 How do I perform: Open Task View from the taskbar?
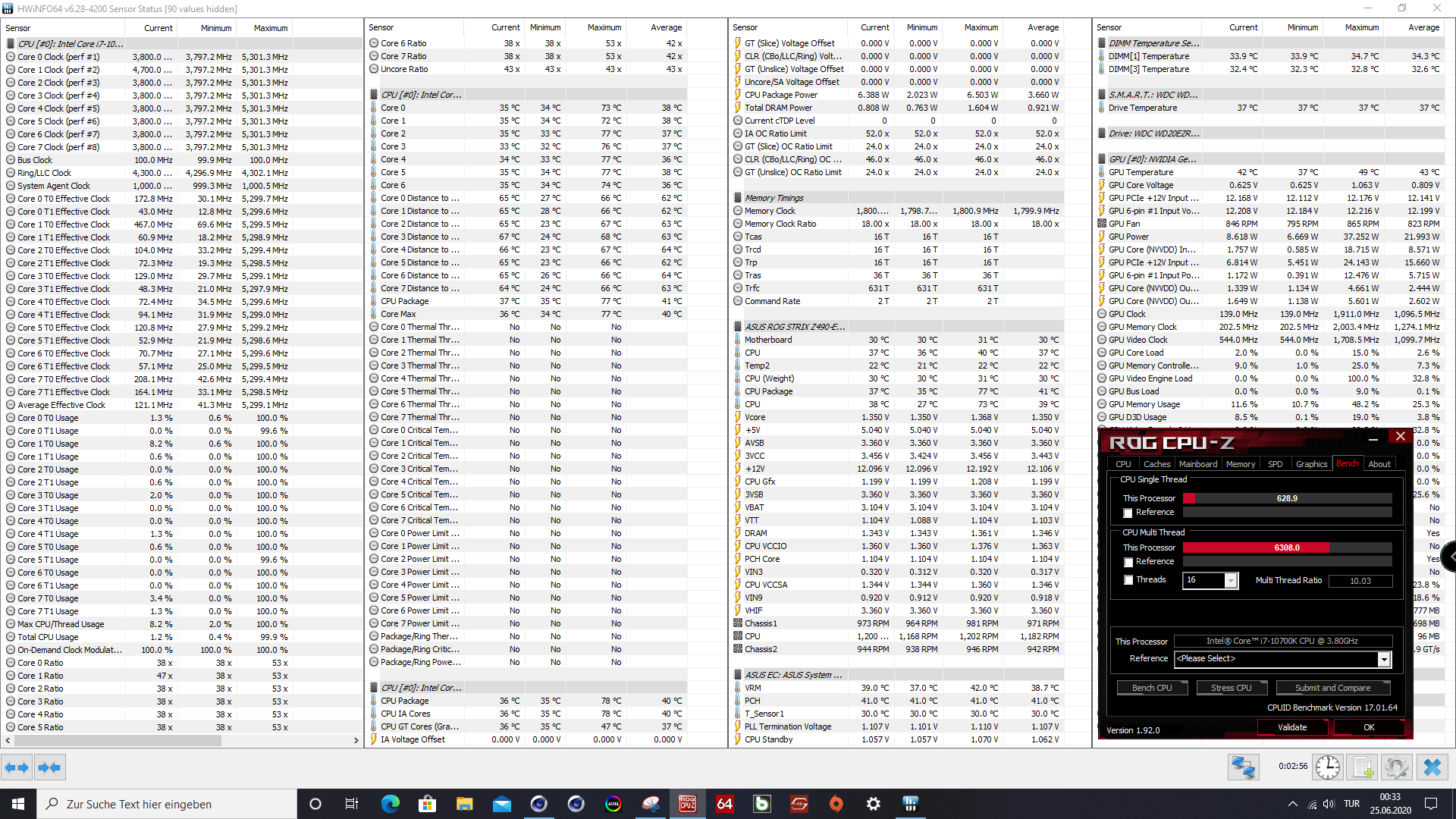352,804
